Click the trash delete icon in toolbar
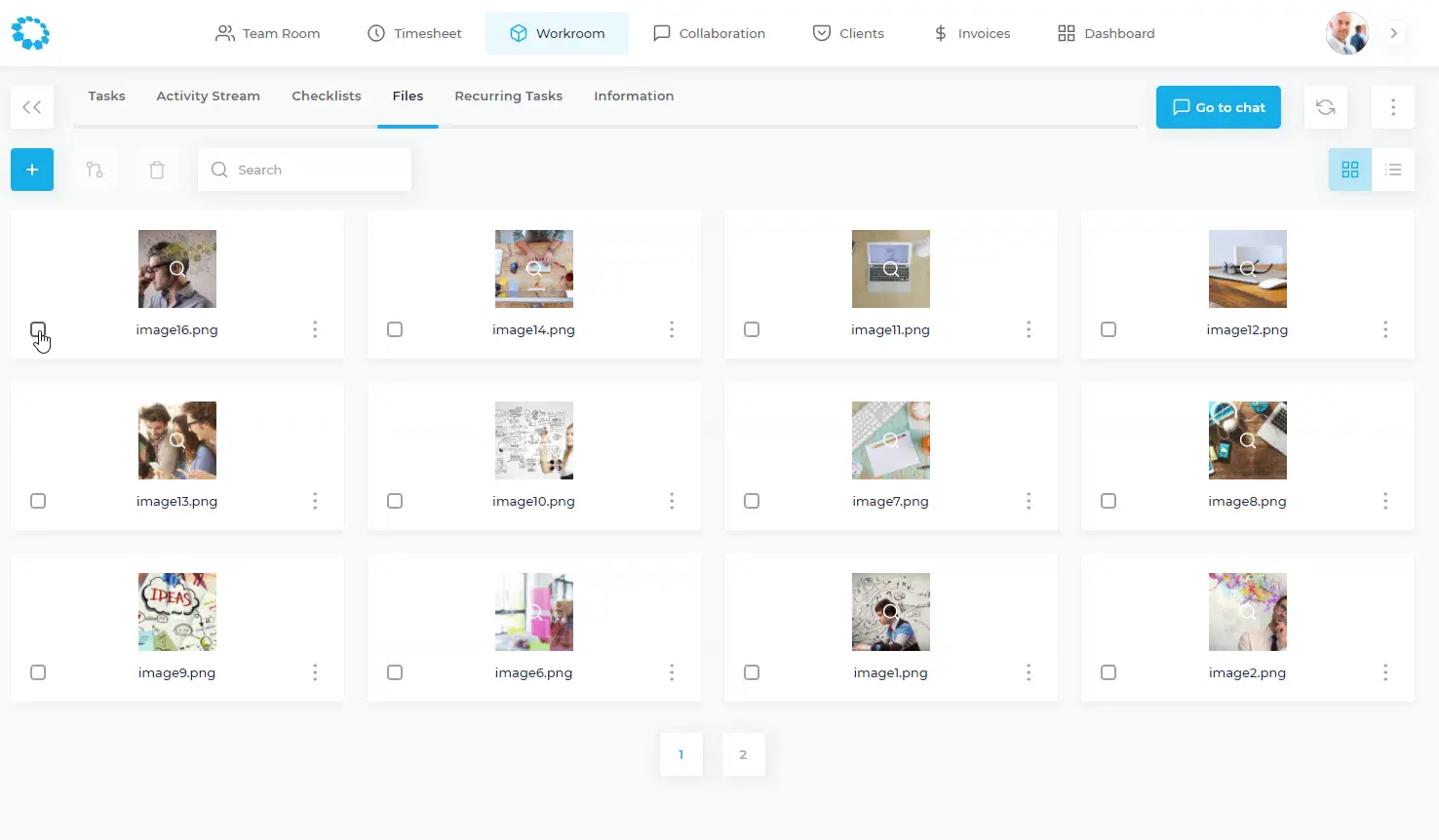This screenshot has height=840, width=1439. pos(157,170)
